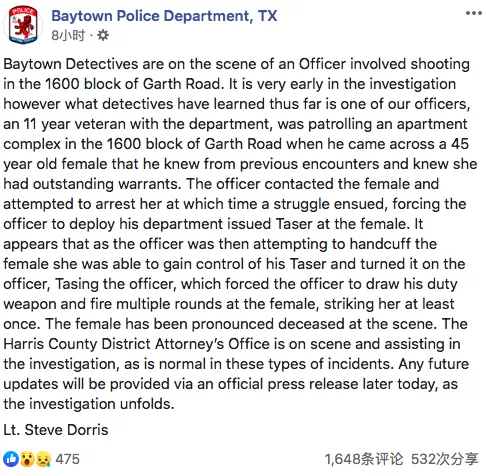Click the Sad crying-face reaction emoji
Screen dimensions: 486x476
pos(43,459)
